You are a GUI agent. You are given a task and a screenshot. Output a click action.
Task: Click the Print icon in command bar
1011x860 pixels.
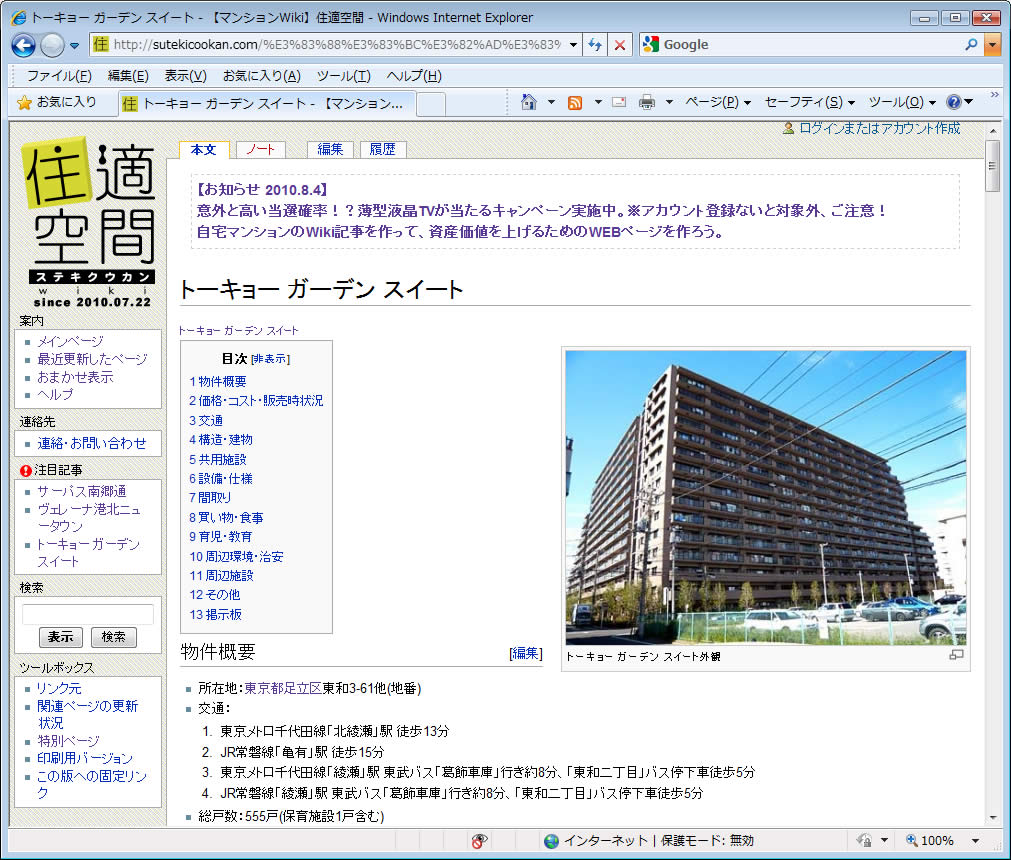pos(647,102)
